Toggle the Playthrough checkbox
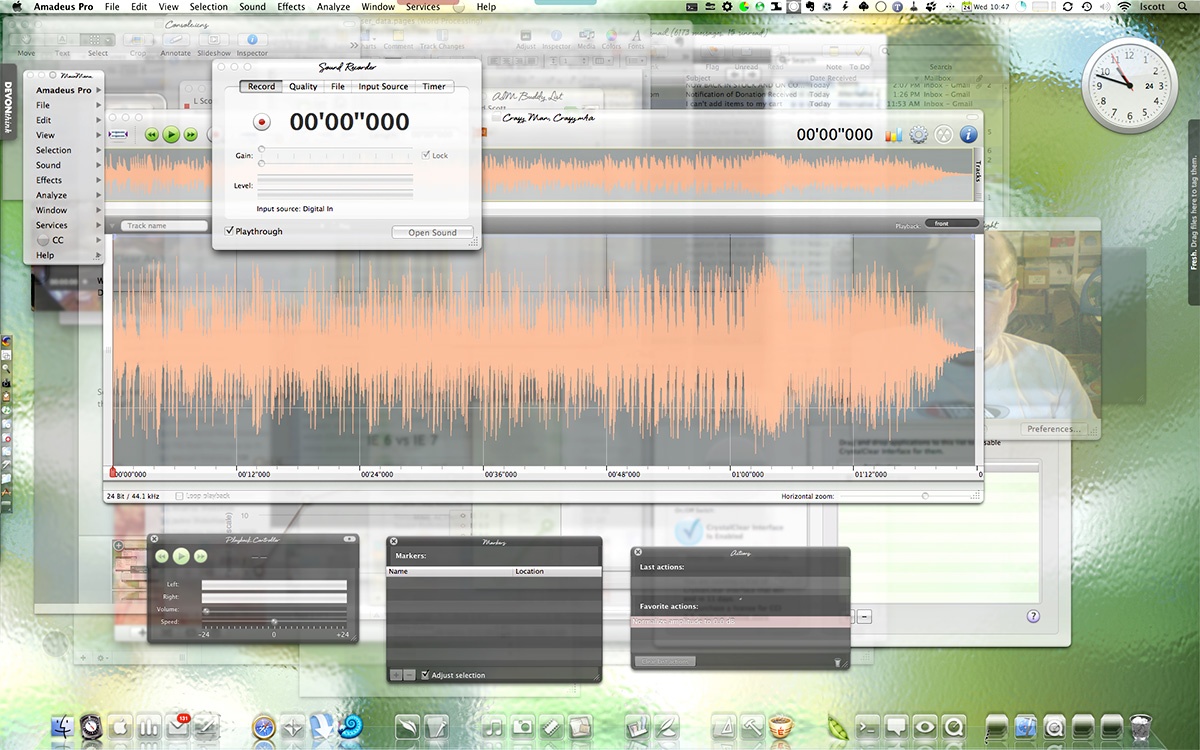 [x=230, y=231]
